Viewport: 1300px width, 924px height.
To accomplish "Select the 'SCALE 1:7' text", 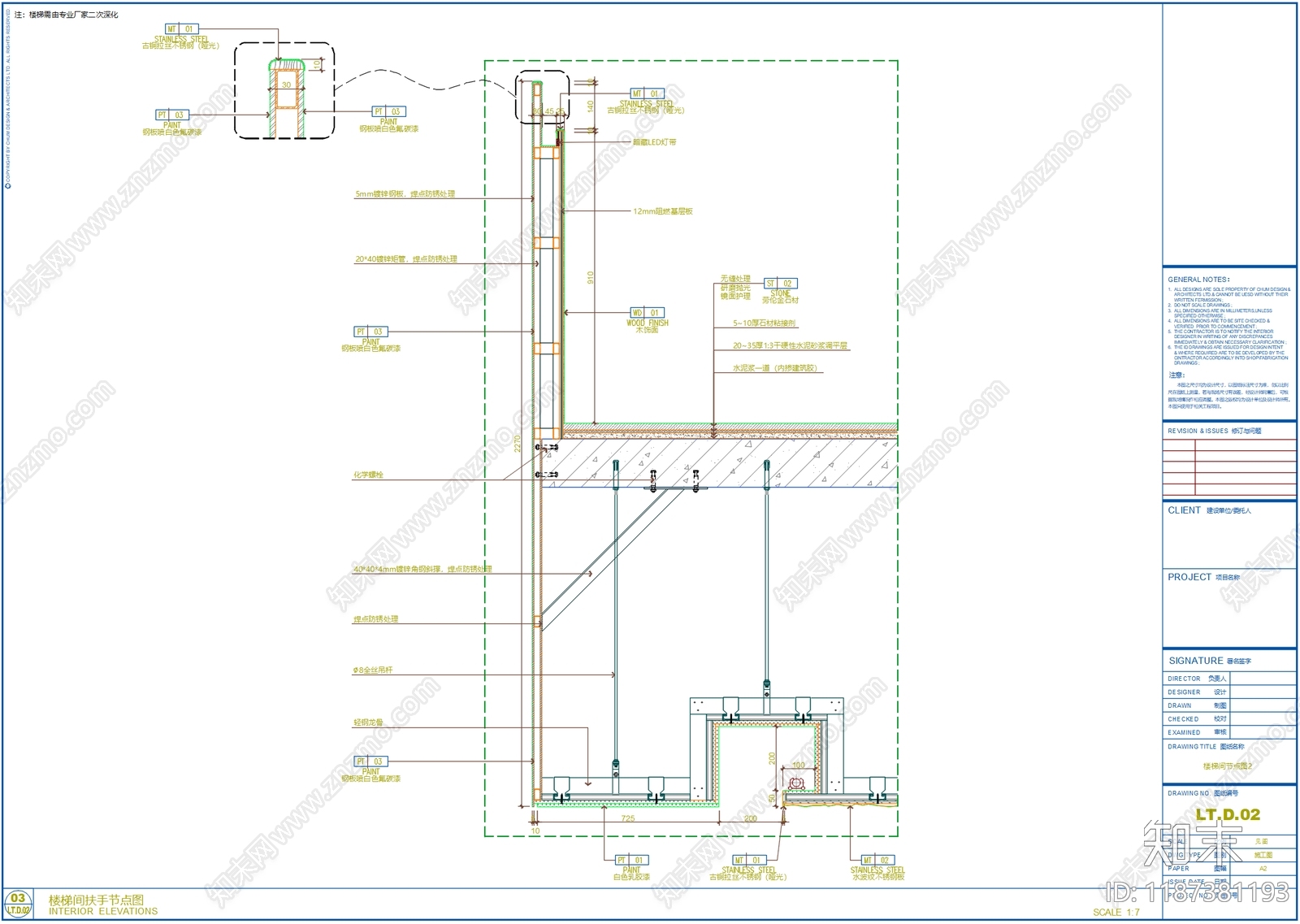I will click(x=1116, y=913).
